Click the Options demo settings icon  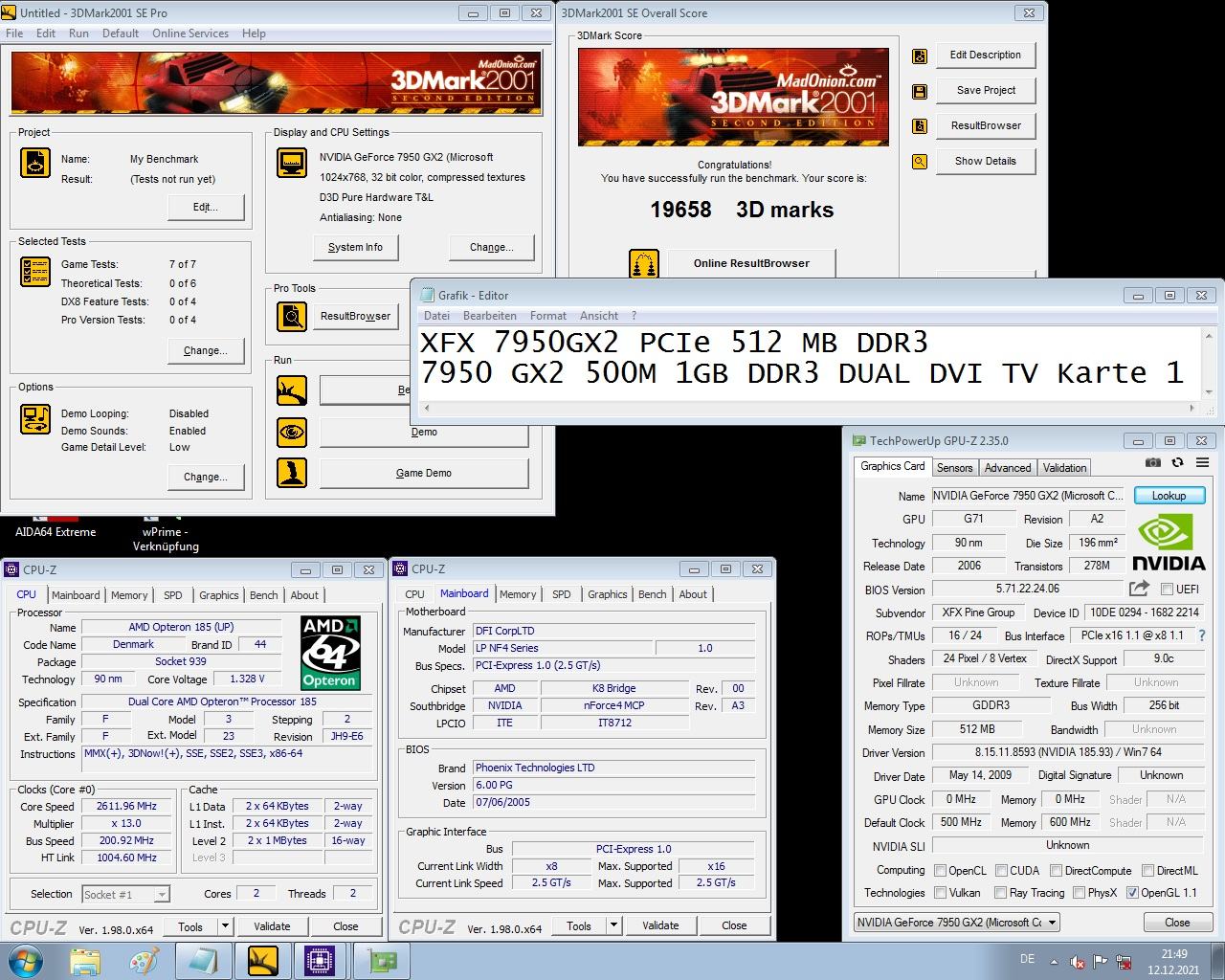pos(35,419)
